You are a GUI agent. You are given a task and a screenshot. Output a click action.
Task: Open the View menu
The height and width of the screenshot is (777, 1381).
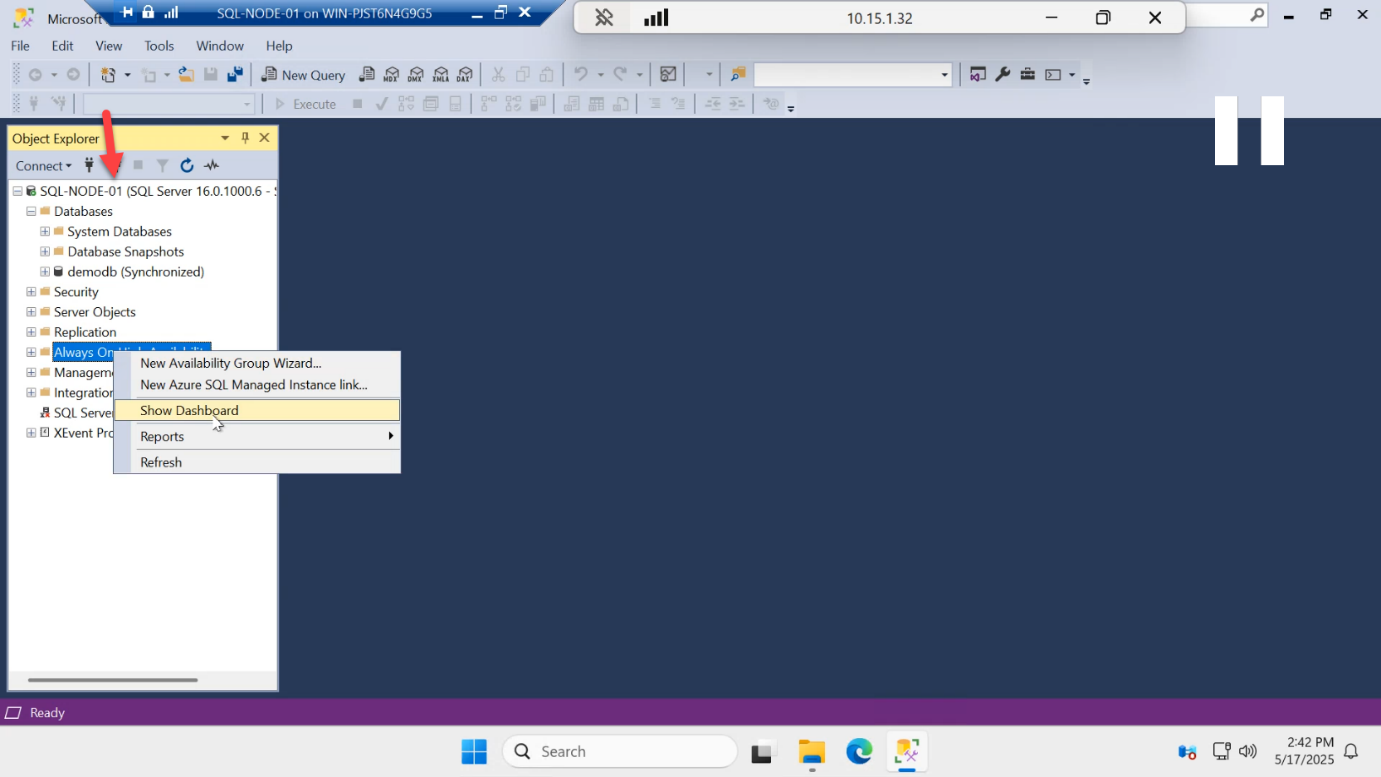[108, 46]
